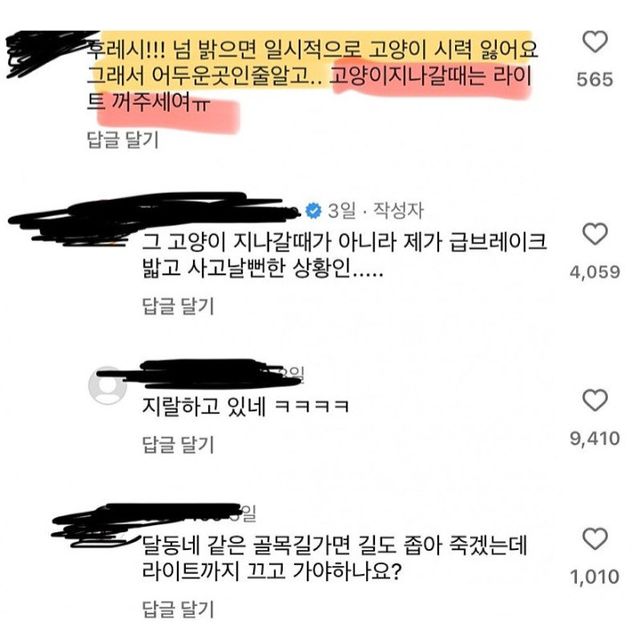Like the flashlight comment with 565 likes
The width and height of the screenshot is (640, 637).
point(594,42)
